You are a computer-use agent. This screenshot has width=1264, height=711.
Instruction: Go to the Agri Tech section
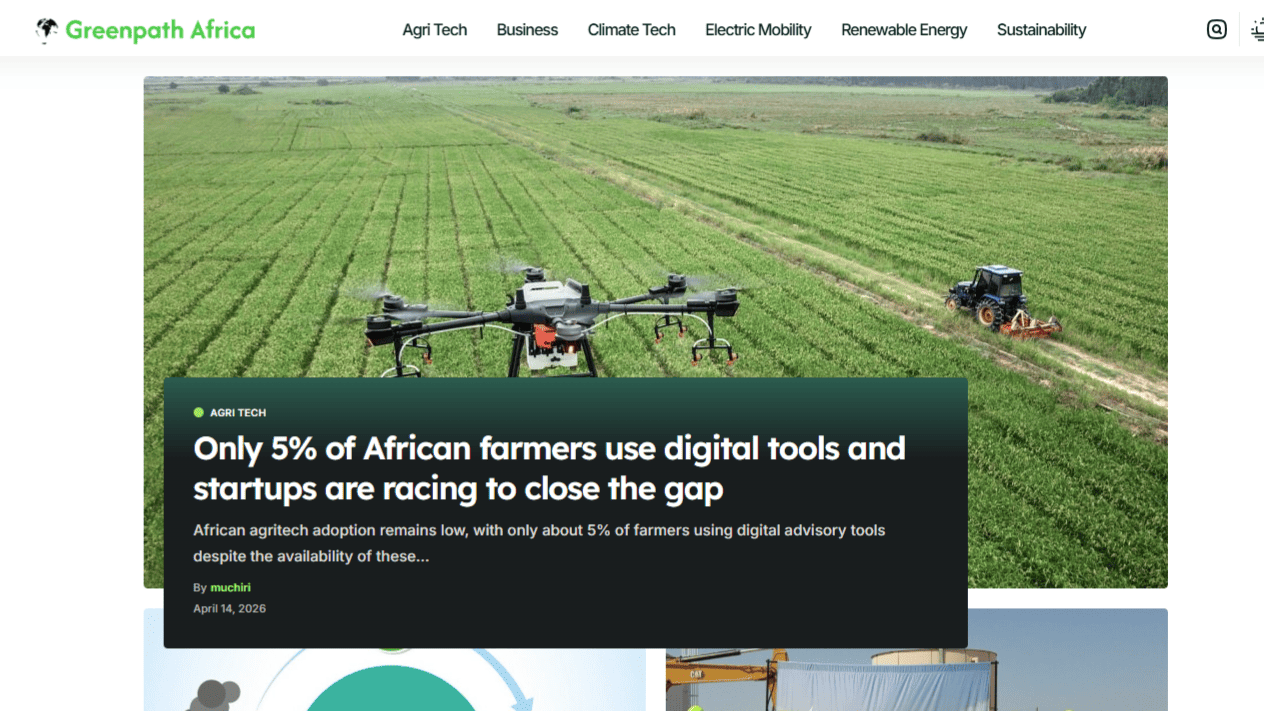click(x=434, y=29)
